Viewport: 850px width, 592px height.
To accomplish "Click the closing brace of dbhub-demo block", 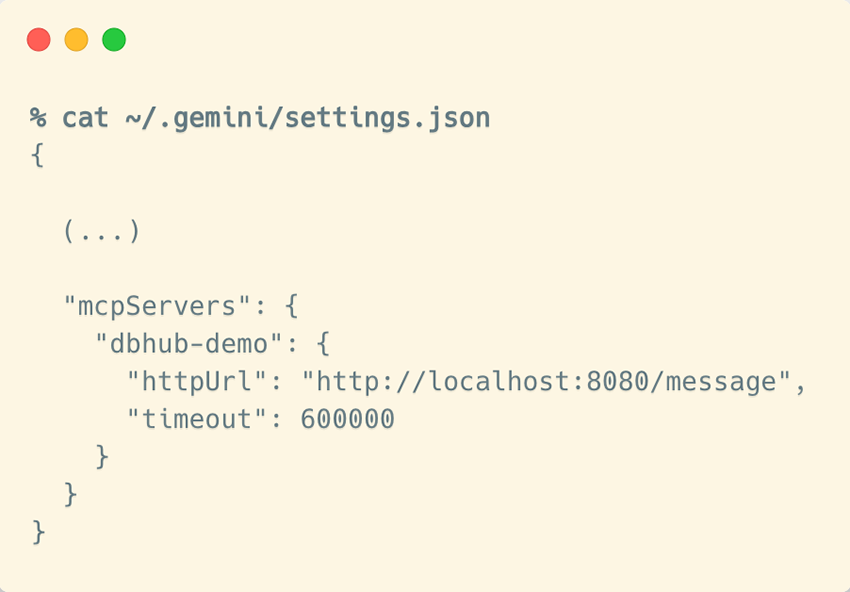I will point(104,456).
